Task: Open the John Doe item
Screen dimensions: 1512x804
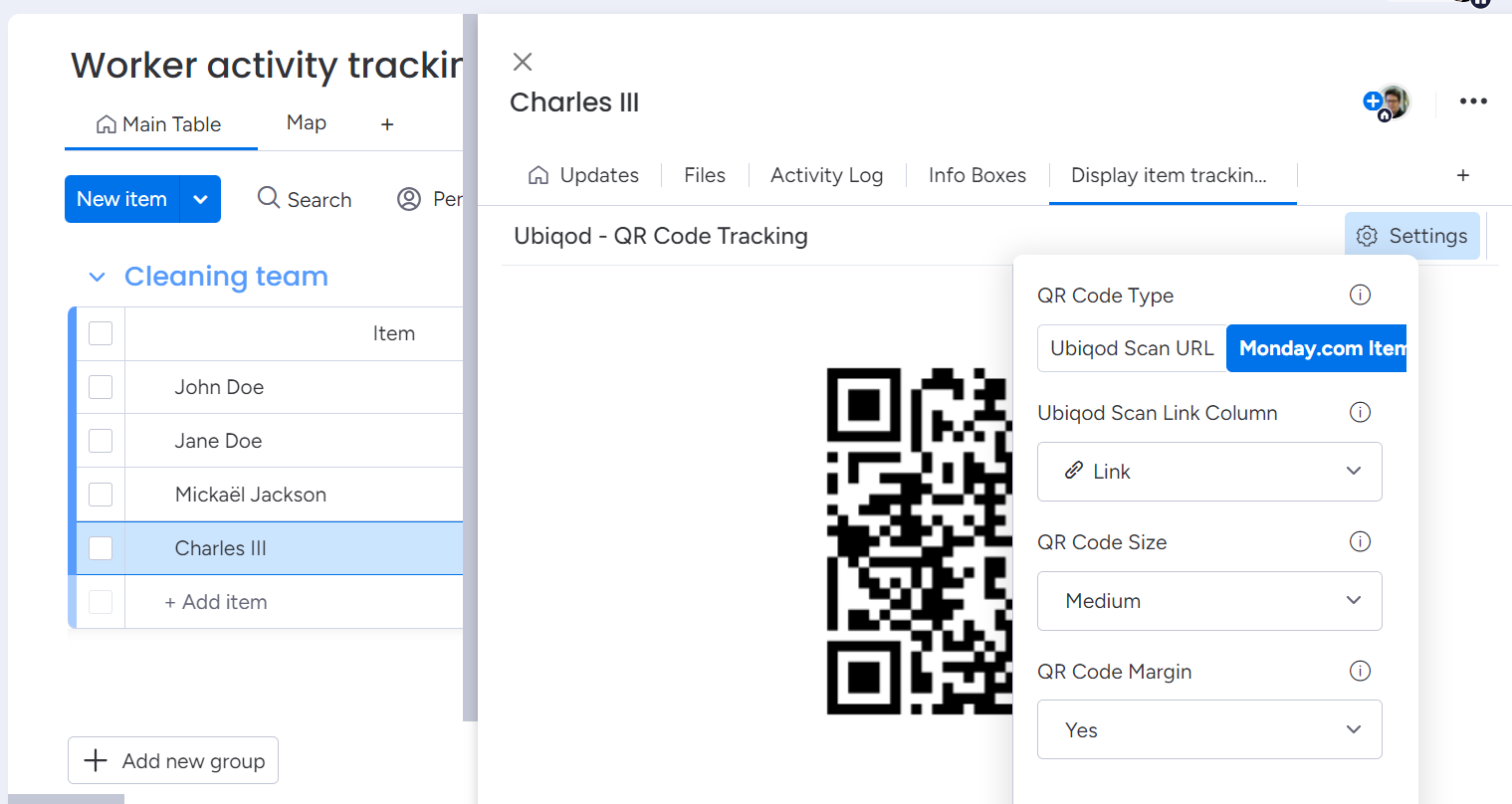Action: 219,387
